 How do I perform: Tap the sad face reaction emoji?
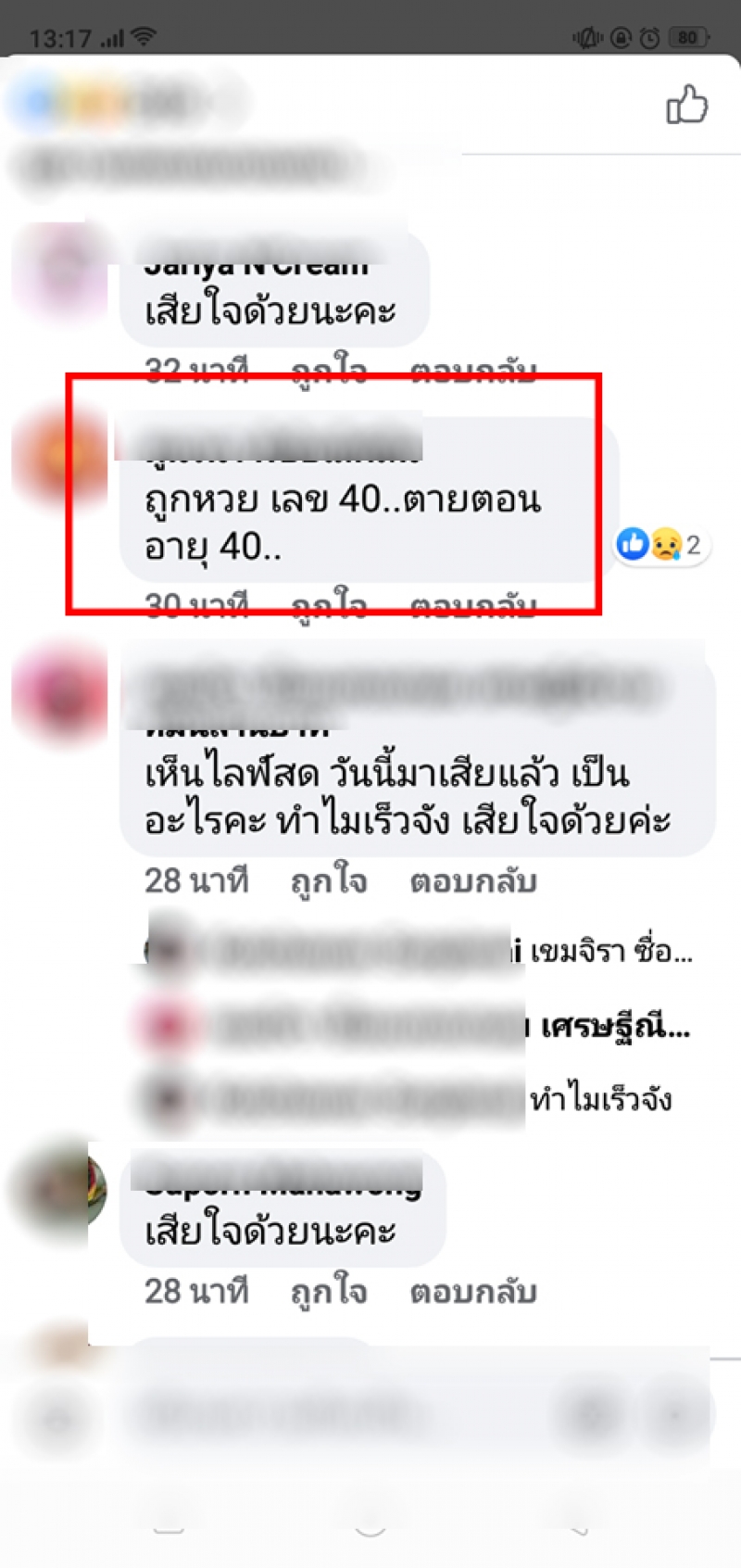point(666,545)
